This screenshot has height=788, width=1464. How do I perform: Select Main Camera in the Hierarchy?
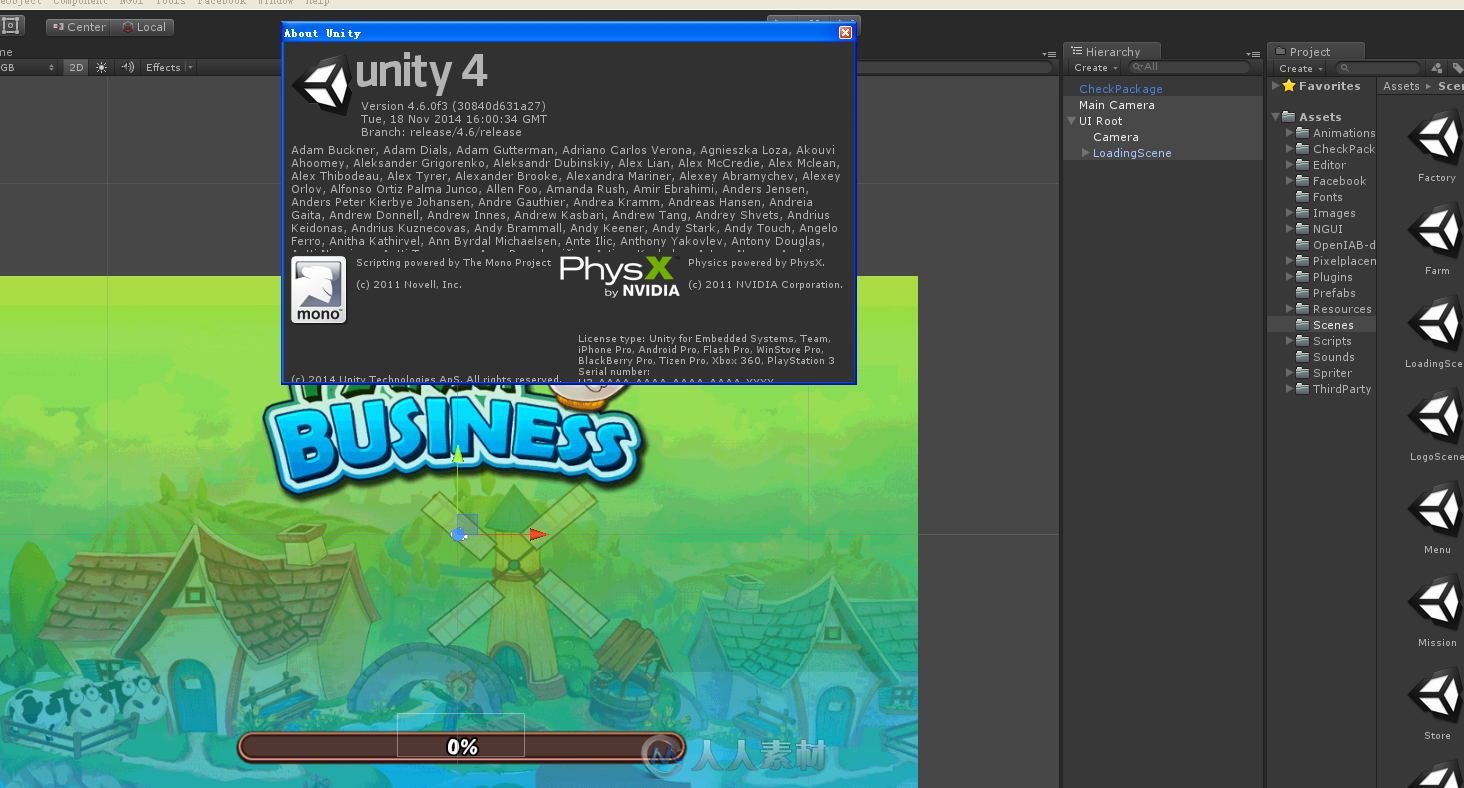[x=1116, y=105]
